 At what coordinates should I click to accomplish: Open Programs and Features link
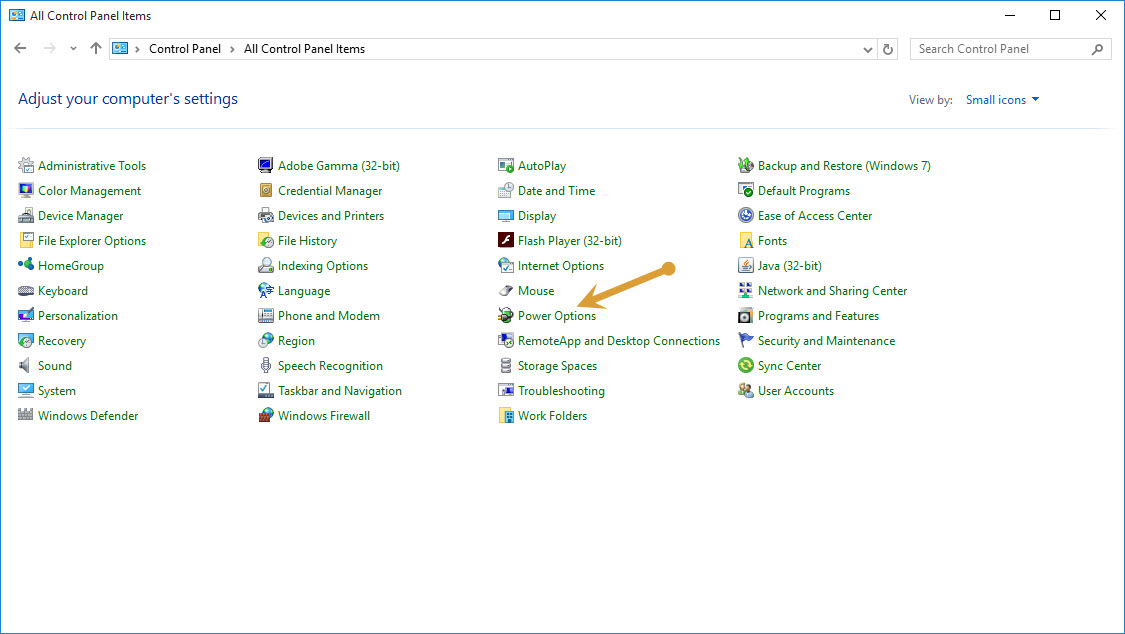[818, 316]
